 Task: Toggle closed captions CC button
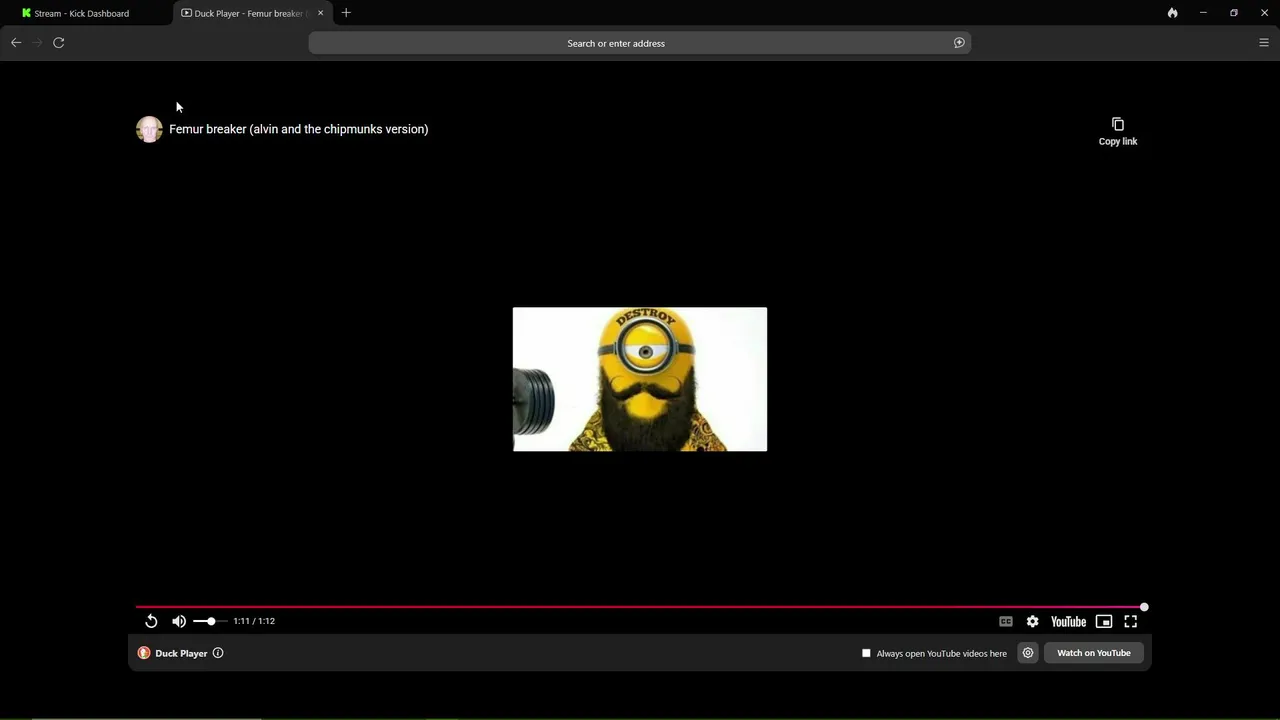tap(1006, 621)
